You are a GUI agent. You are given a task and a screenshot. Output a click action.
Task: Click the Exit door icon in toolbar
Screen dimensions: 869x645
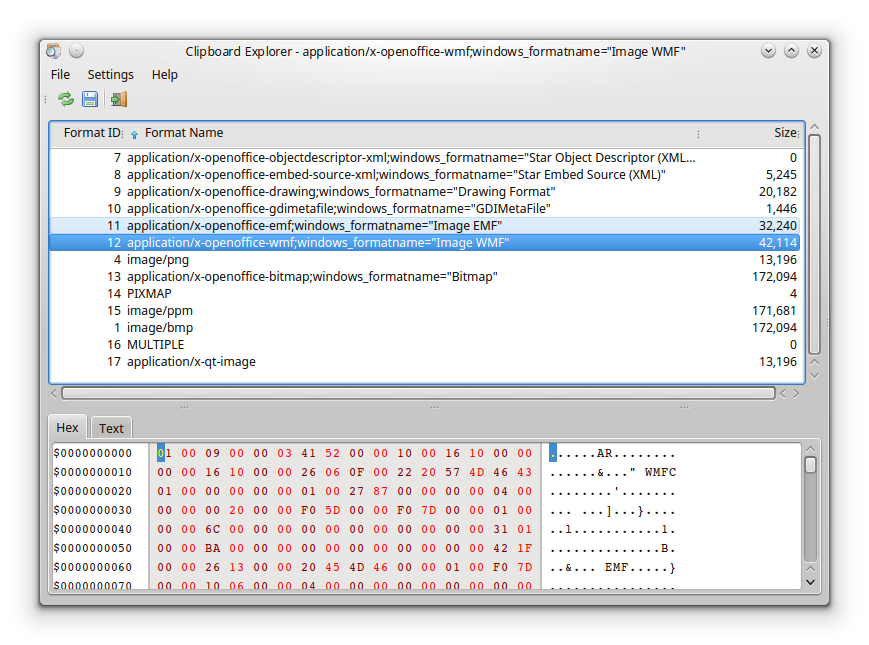click(119, 99)
